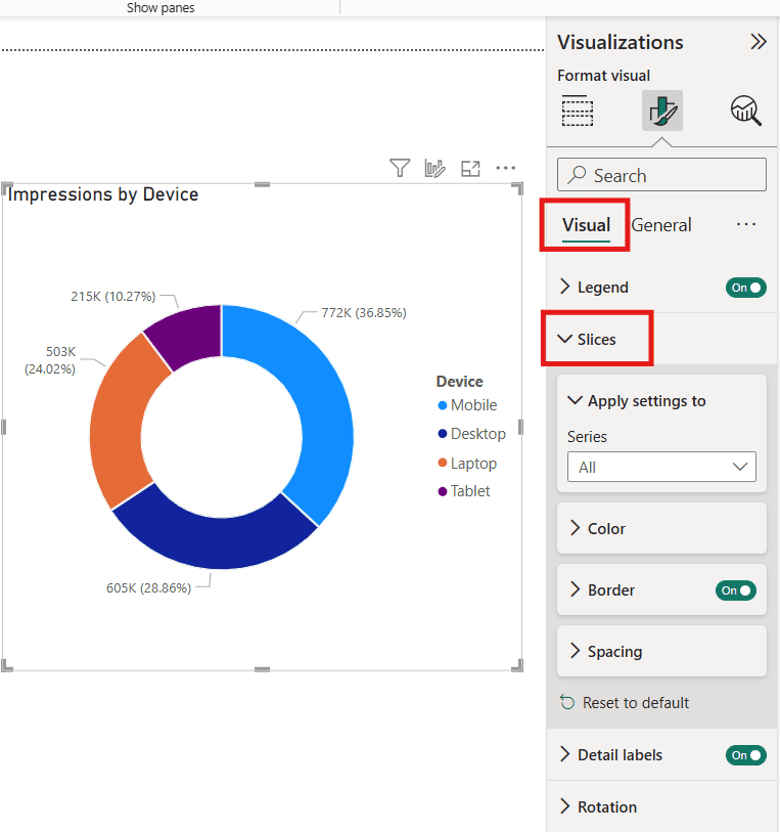Switch off Detail labels toggle

coord(746,756)
